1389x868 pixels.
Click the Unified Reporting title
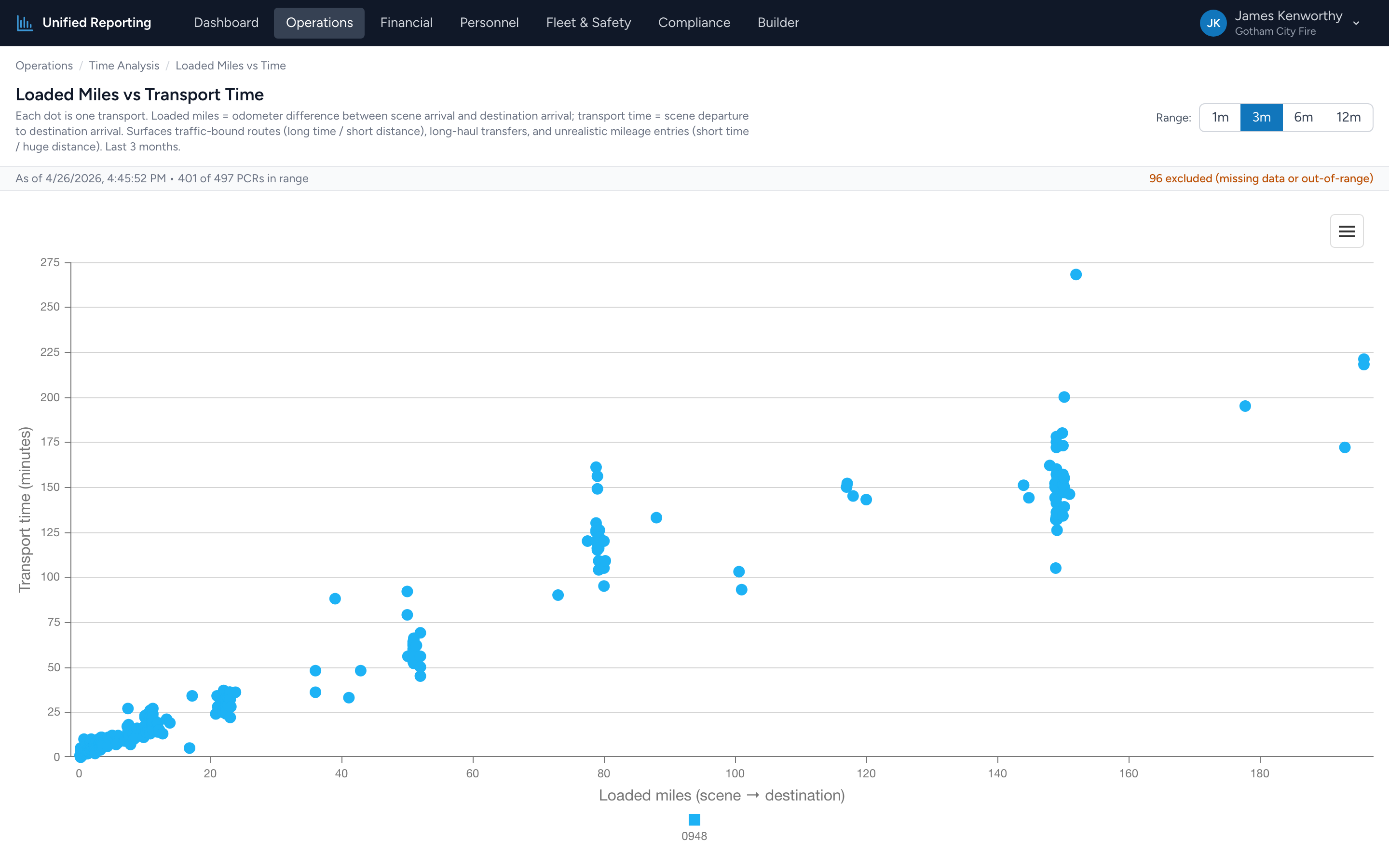[97, 23]
